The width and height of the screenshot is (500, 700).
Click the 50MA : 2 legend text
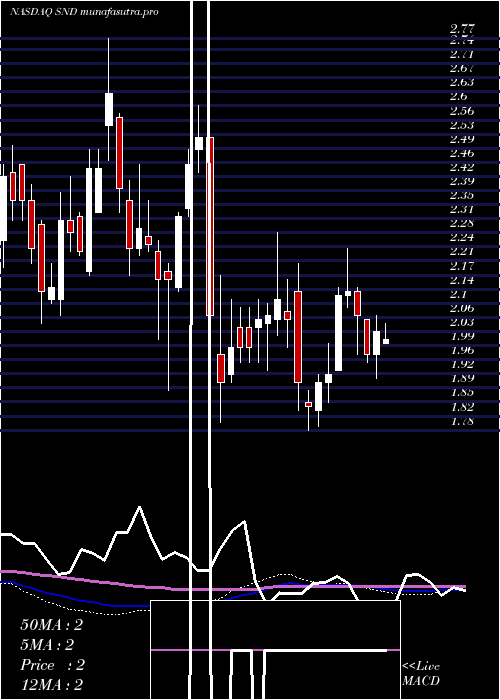[x=52, y=625]
